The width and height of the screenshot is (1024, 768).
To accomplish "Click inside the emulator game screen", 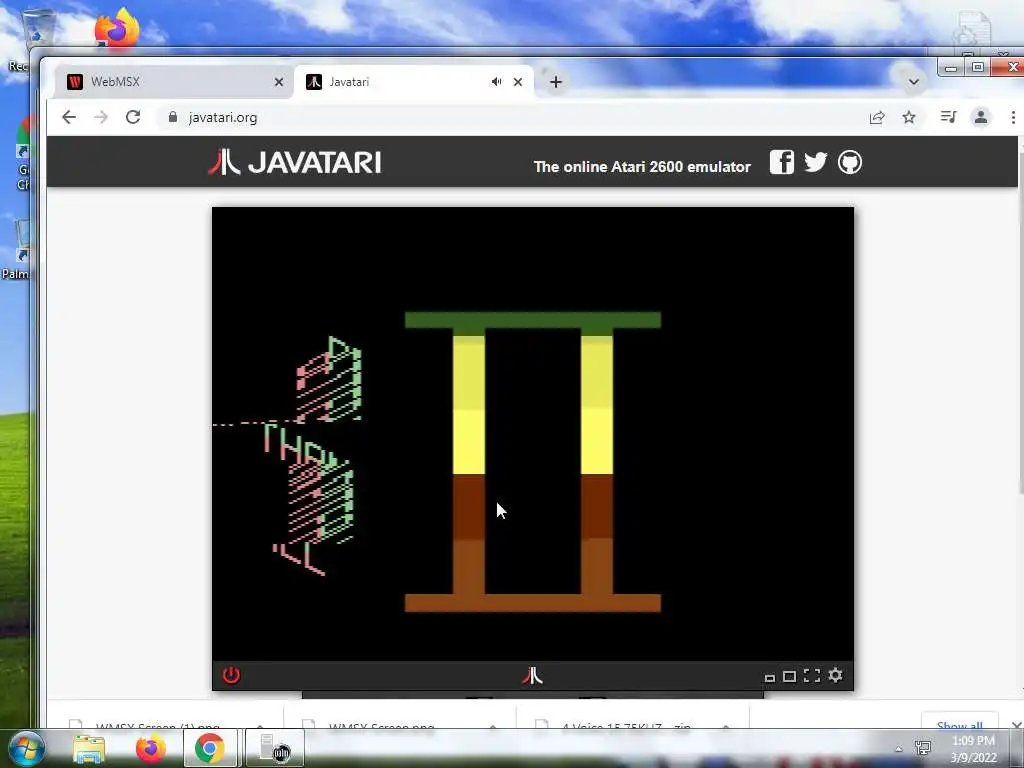I will click(533, 434).
